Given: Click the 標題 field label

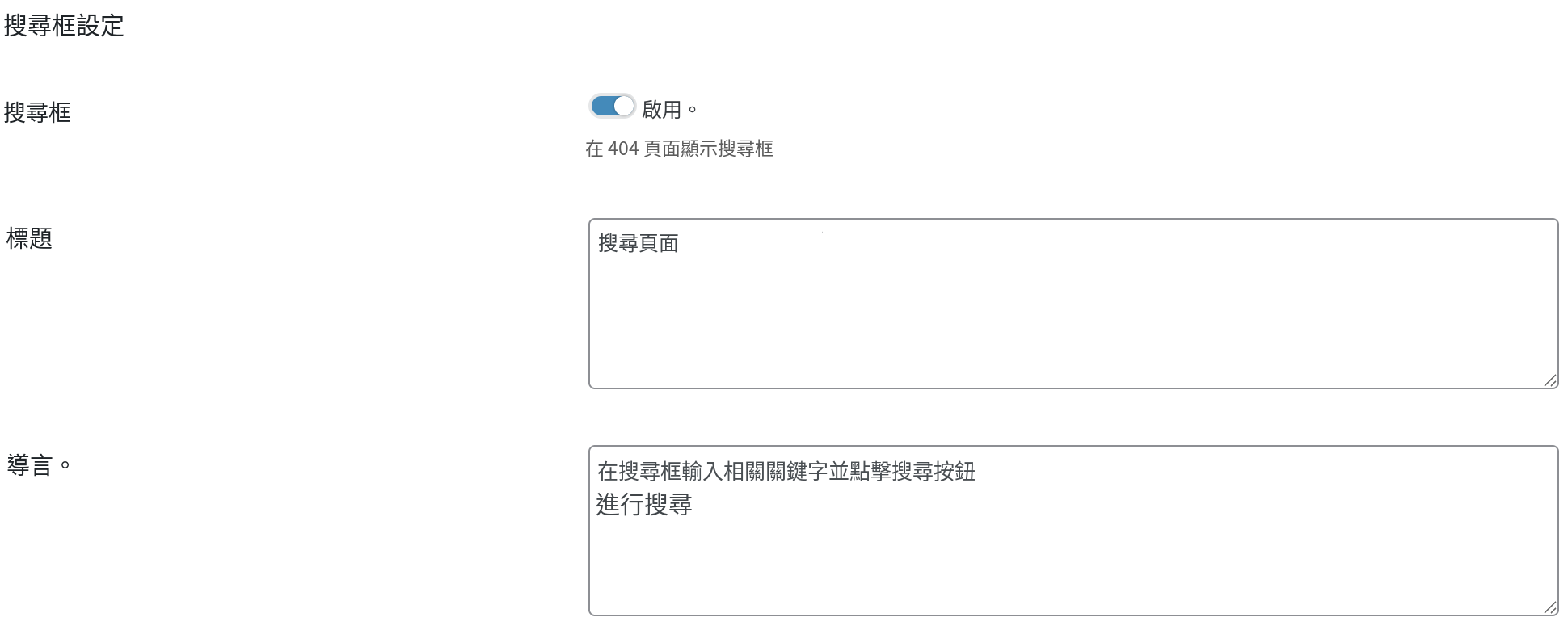Looking at the screenshot, I should click(x=29, y=238).
